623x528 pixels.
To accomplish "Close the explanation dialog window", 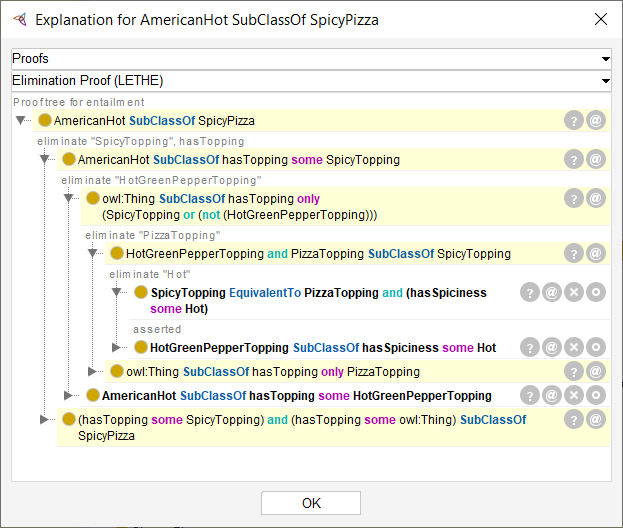I will pos(601,19).
